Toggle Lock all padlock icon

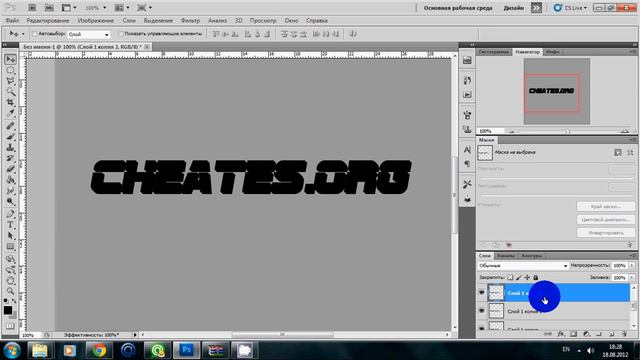(536, 278)
